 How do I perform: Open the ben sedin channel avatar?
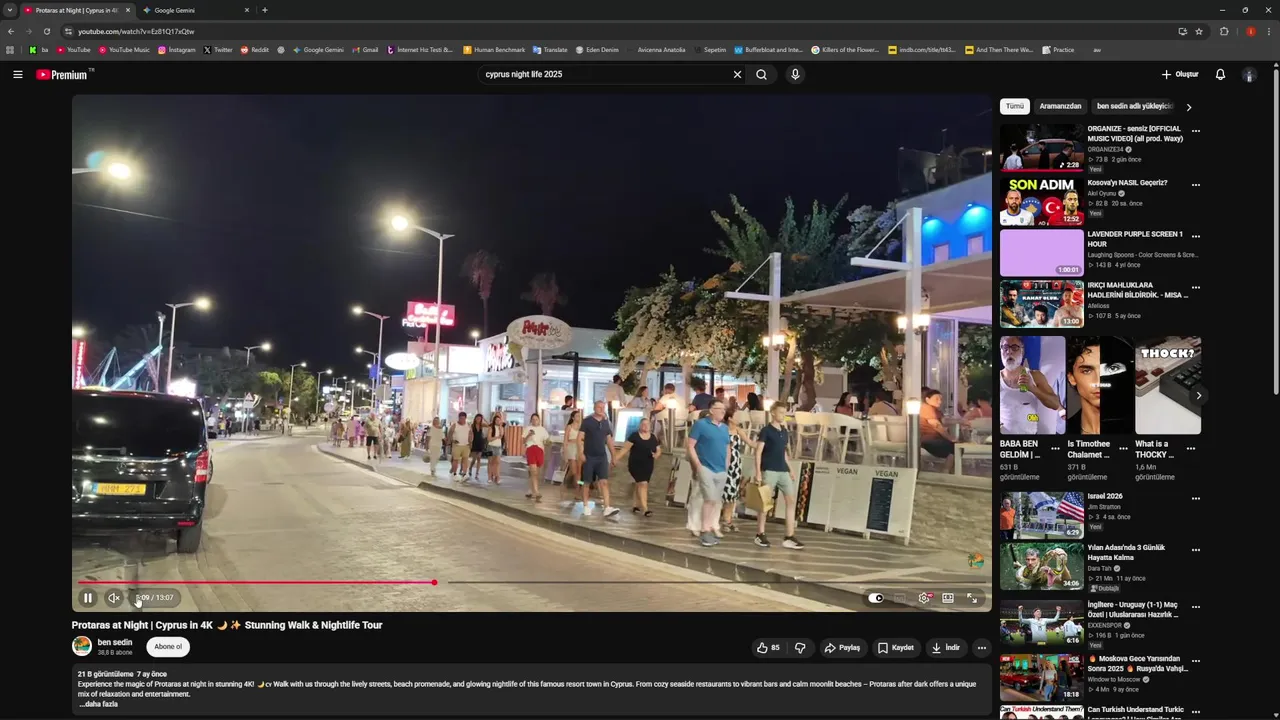click(82, 646)
